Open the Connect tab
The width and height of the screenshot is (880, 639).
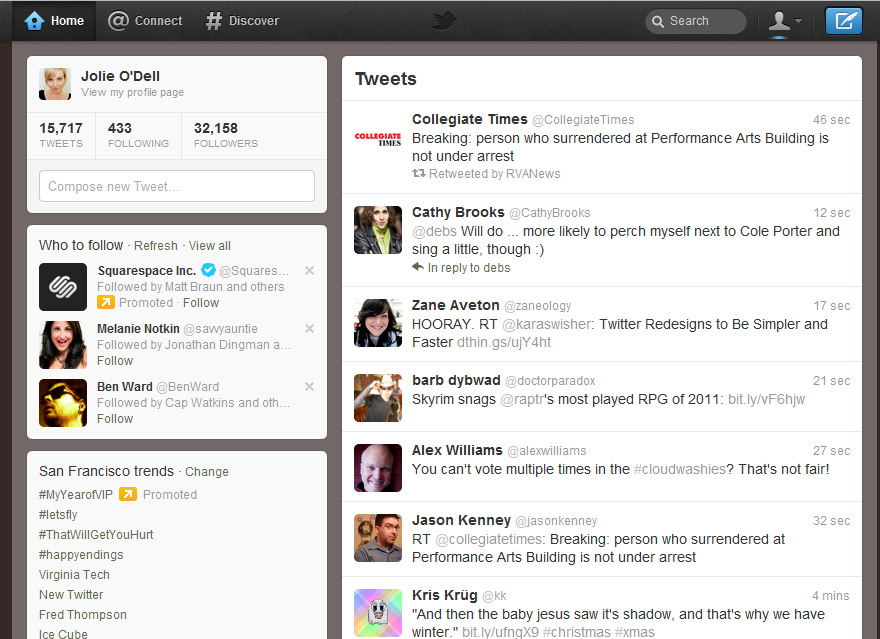(145, 21)
